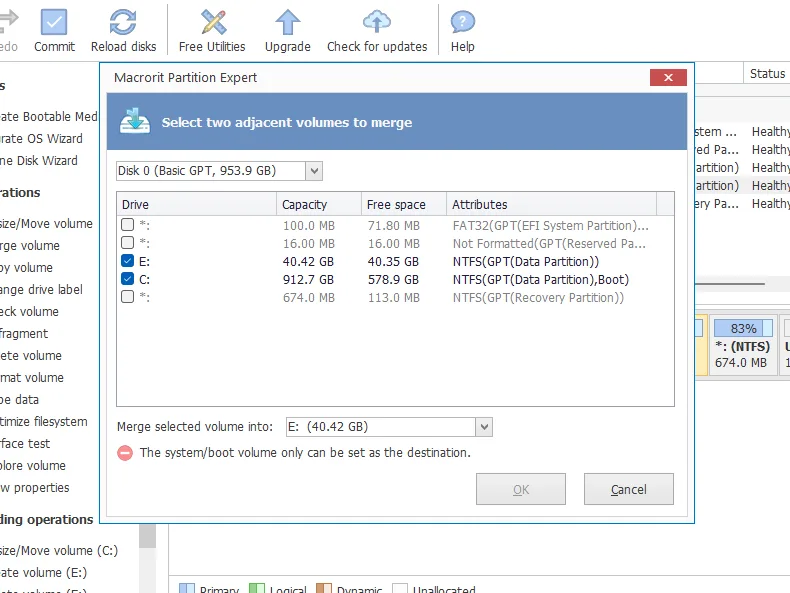Click the Upgrade arrow icon

287,22
